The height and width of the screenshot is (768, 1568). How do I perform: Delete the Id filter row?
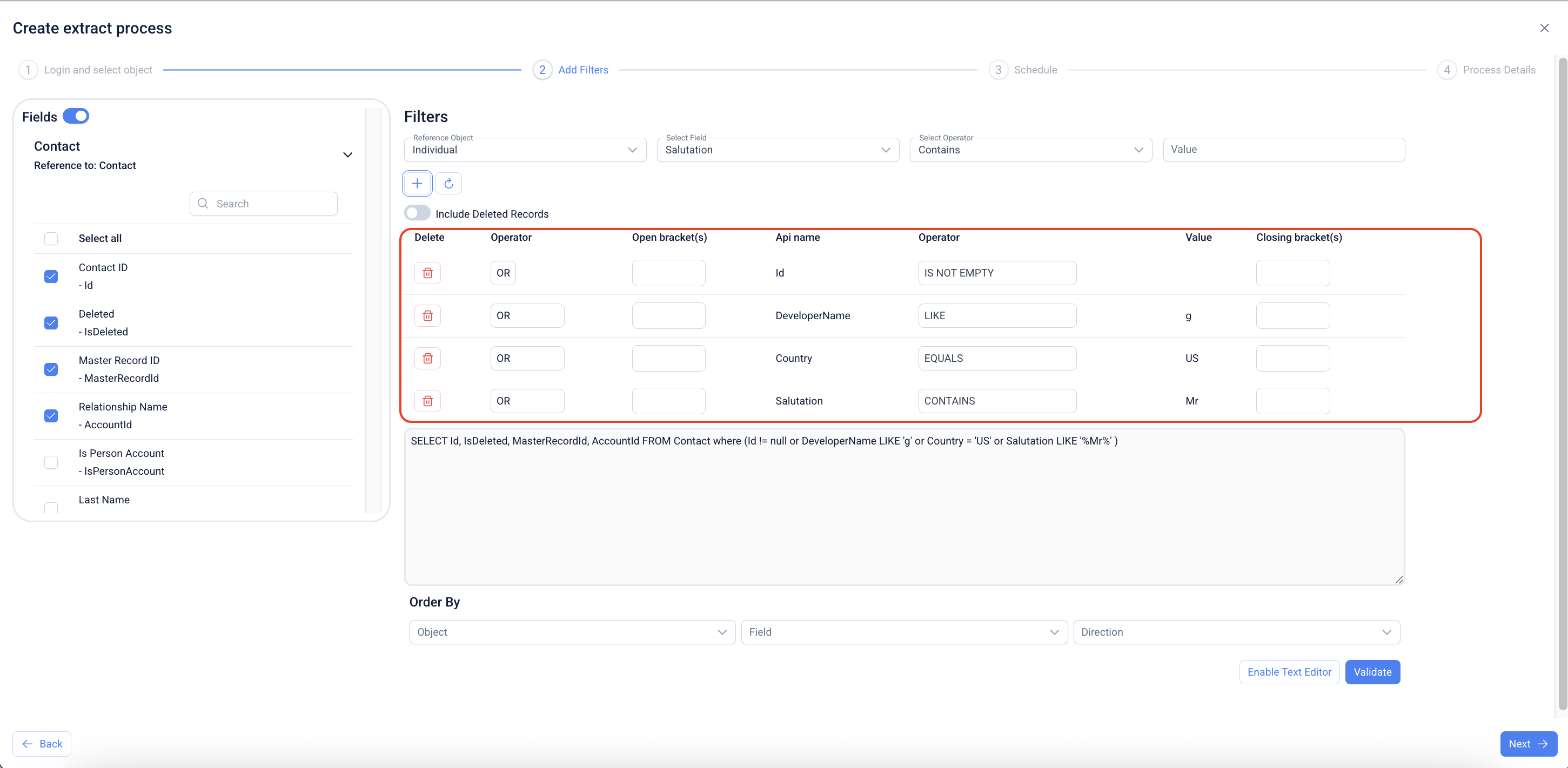click(x=427, y=273)
